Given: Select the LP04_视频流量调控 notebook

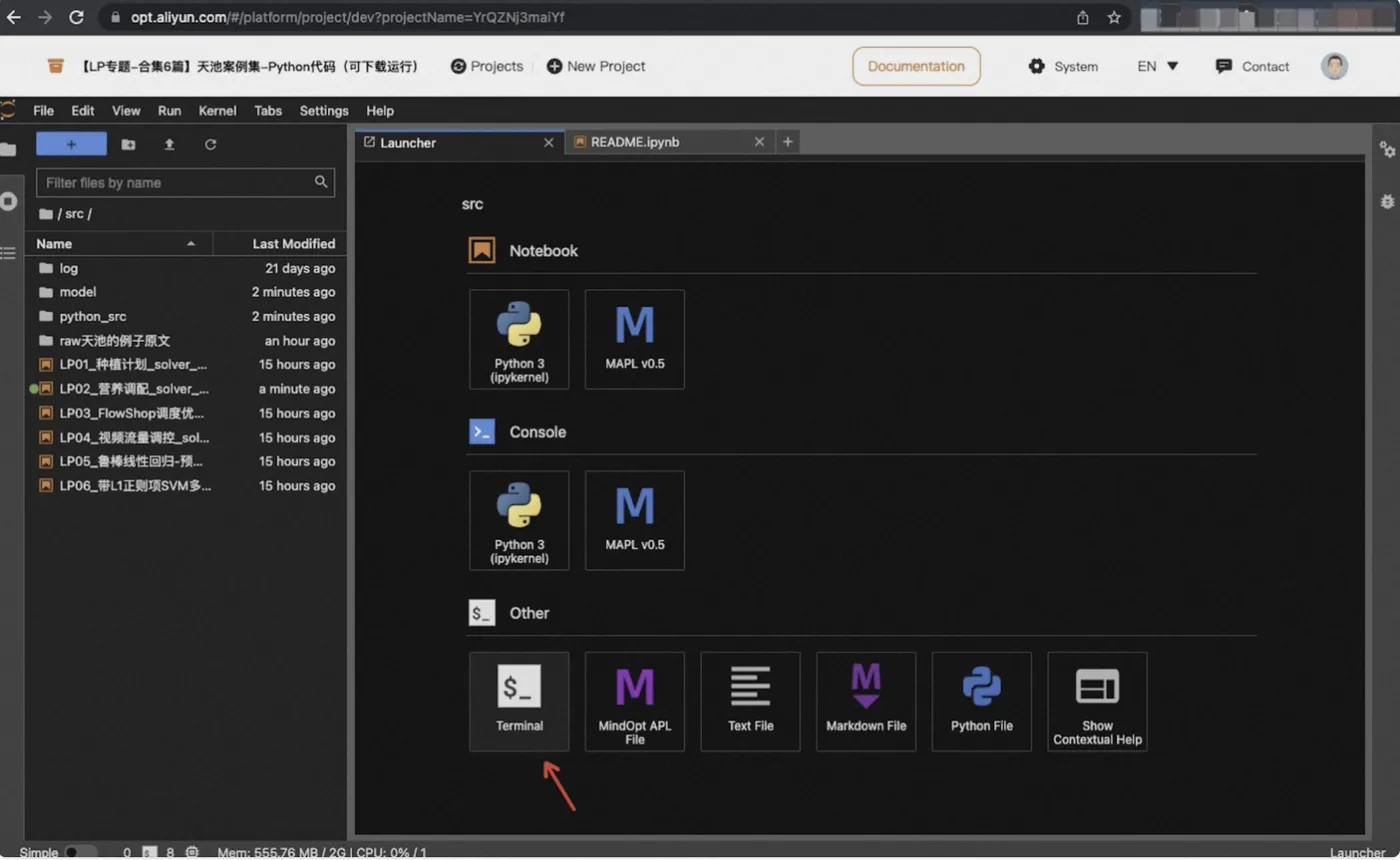Looking at the screenshot, I should click(x=186, y=437).
